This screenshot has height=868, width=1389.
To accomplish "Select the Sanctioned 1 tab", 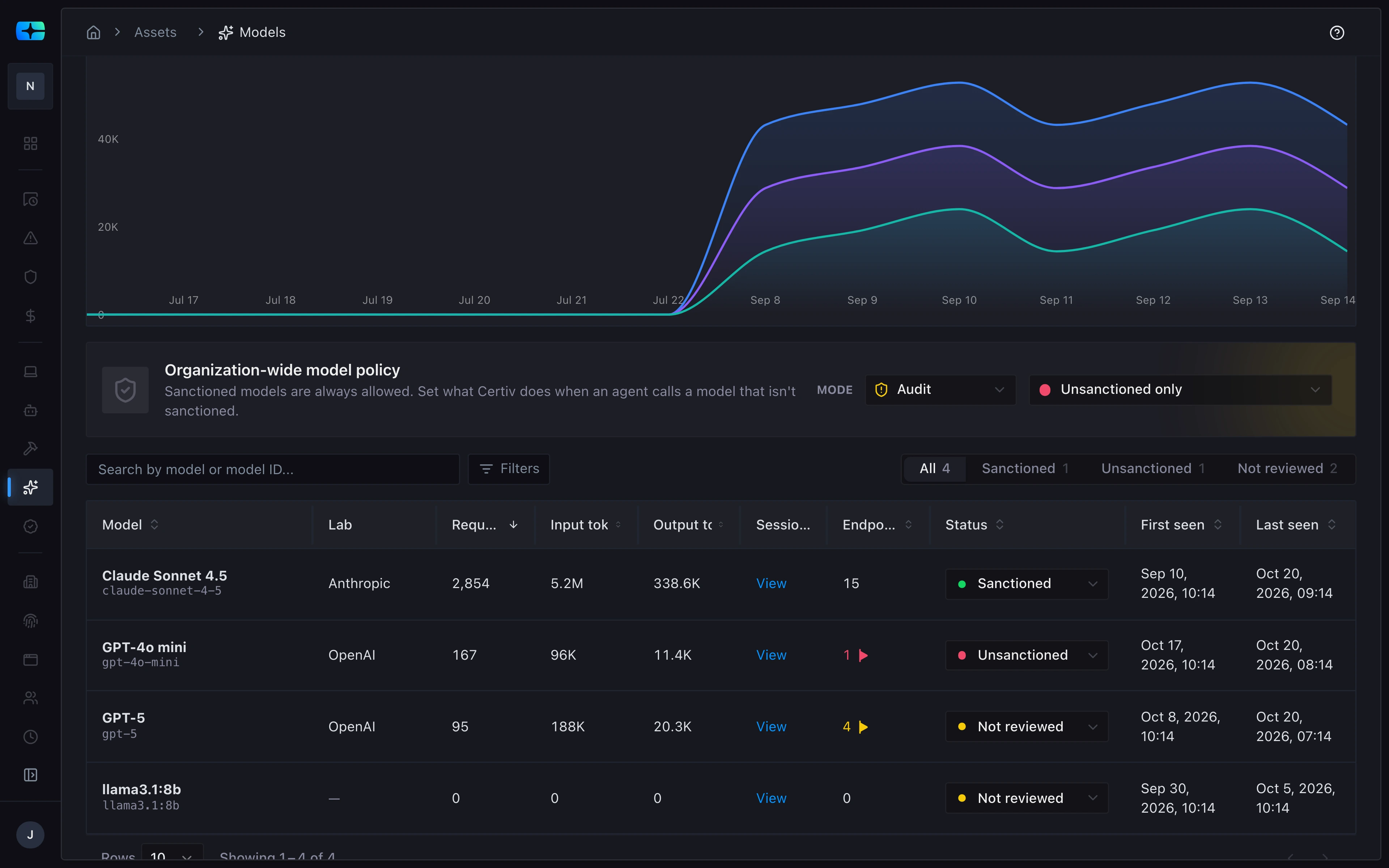I will pyautogui.click(x=1025, y=468).
